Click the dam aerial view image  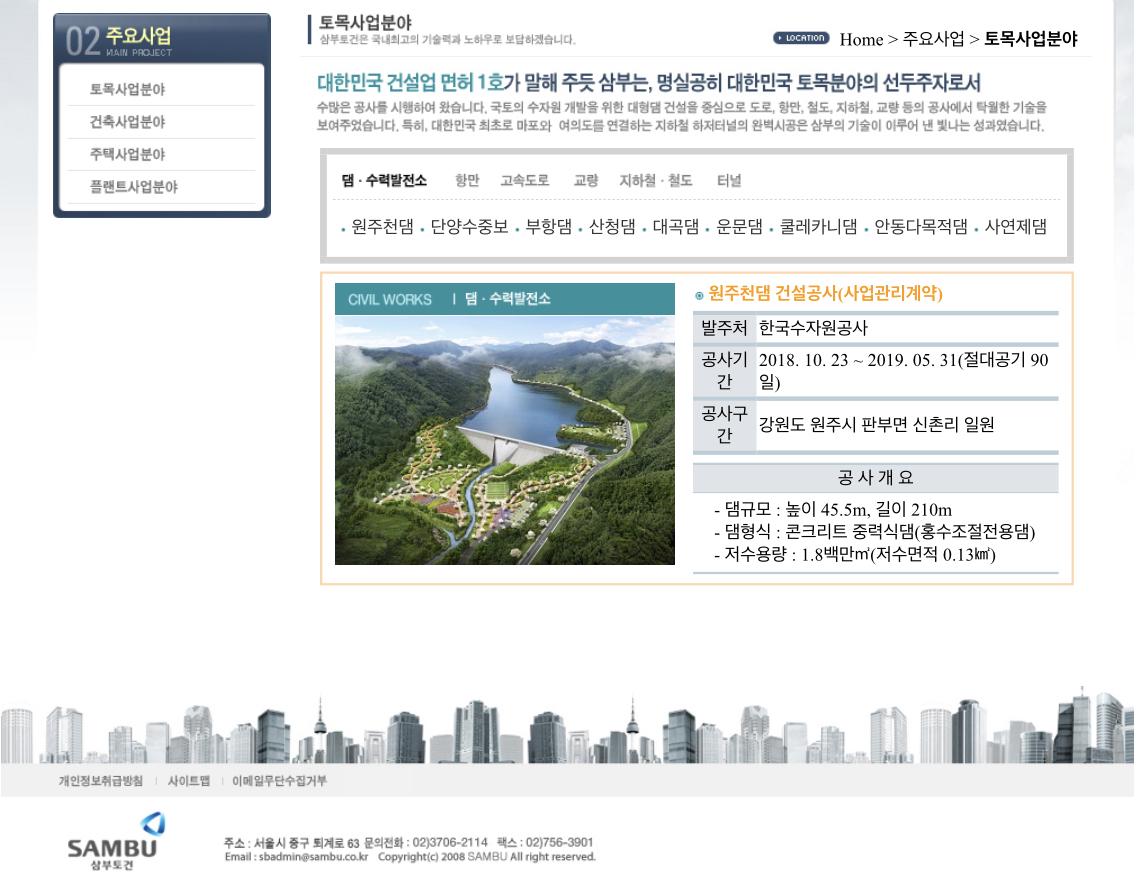(x=505, y=440)
